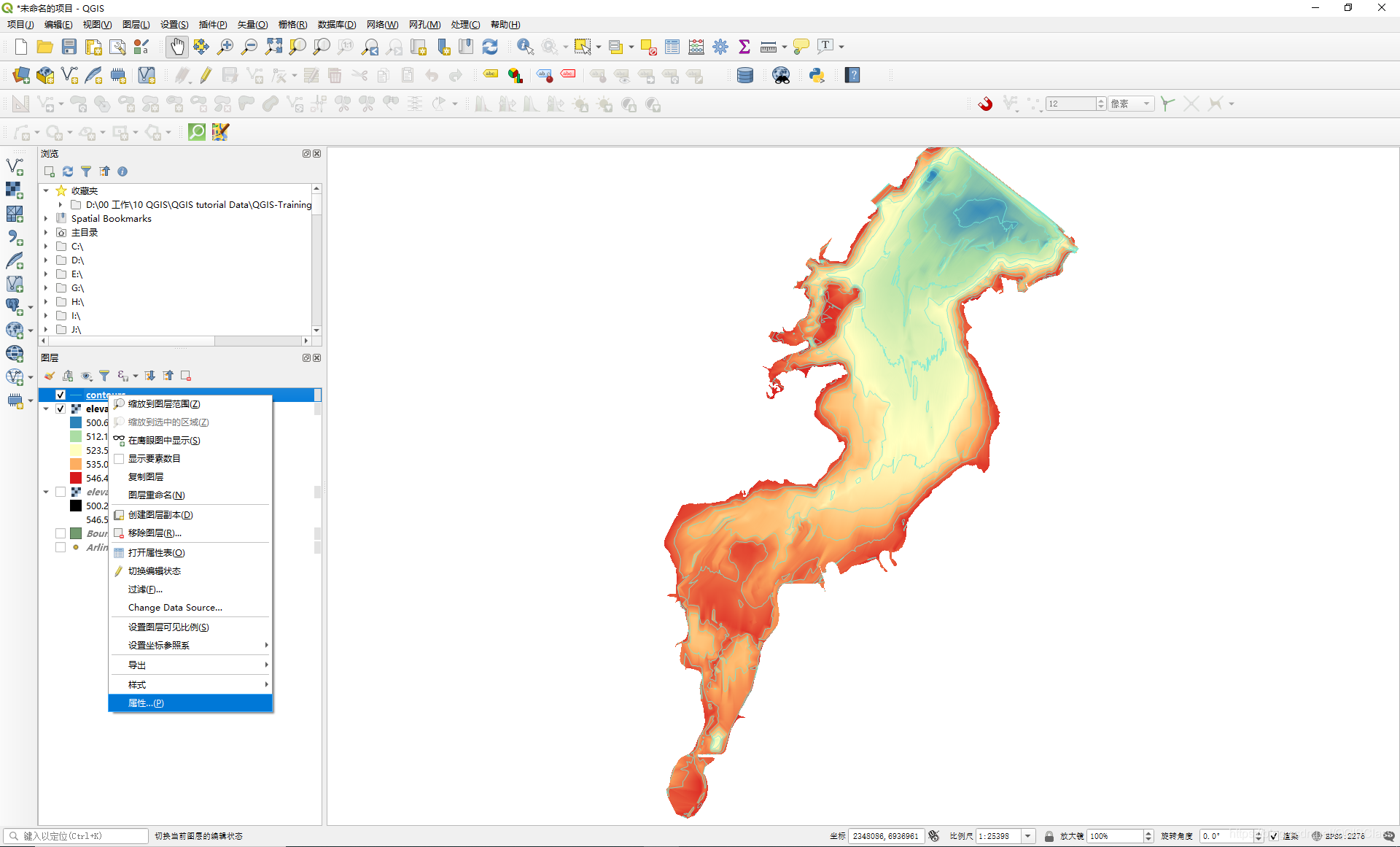
Task: Click the DB Manager database icon
Action: click(x=744, y=75)
